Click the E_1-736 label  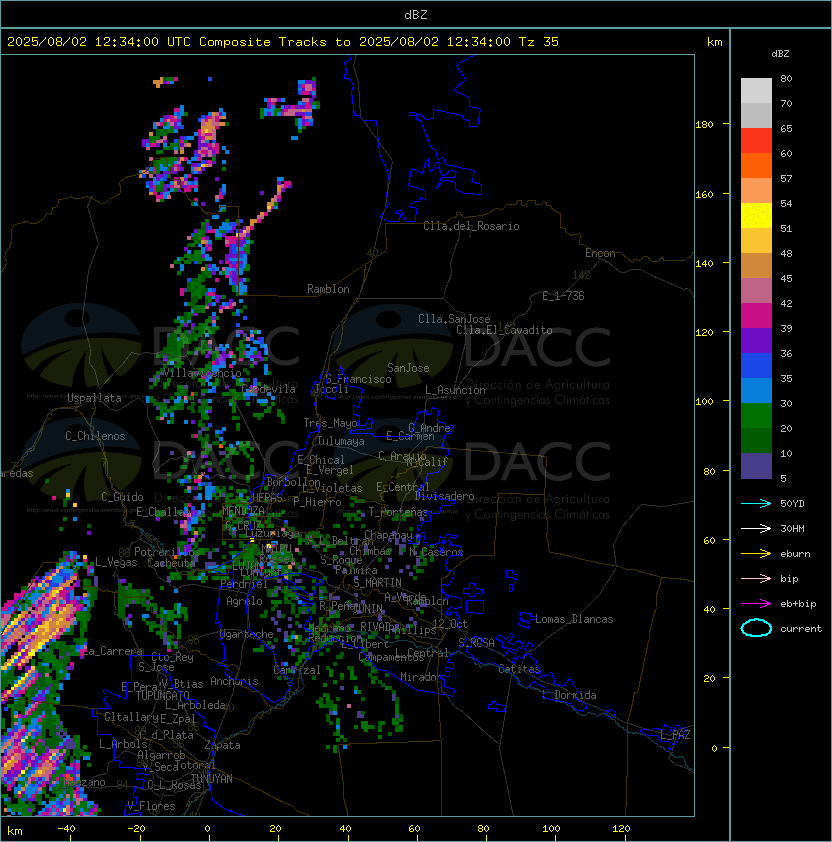pos(563,296)
